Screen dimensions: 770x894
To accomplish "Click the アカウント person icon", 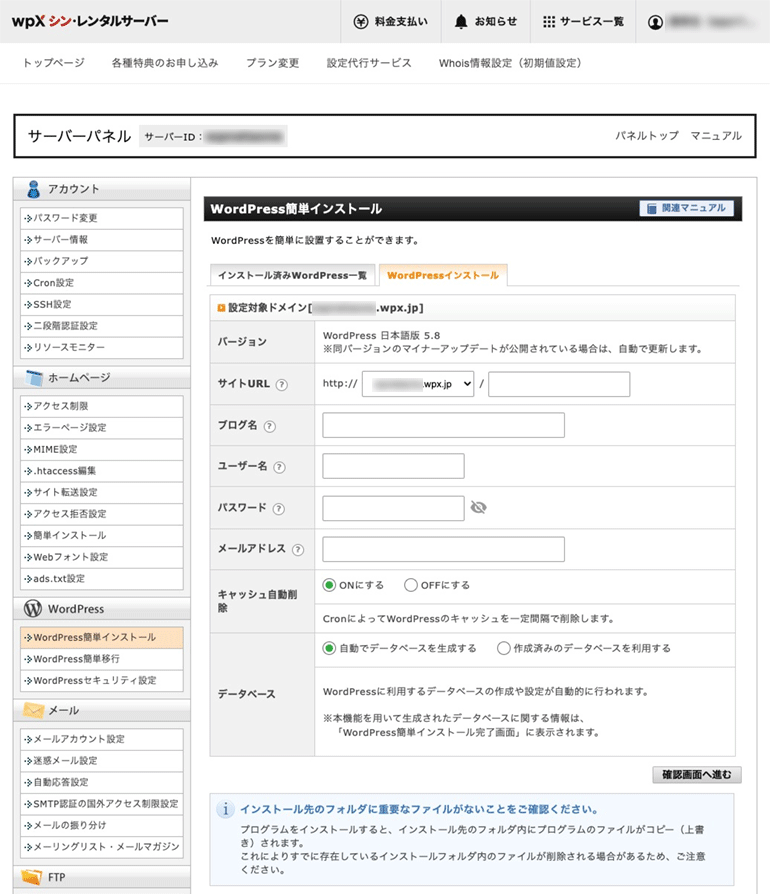I will pos(34,189).
